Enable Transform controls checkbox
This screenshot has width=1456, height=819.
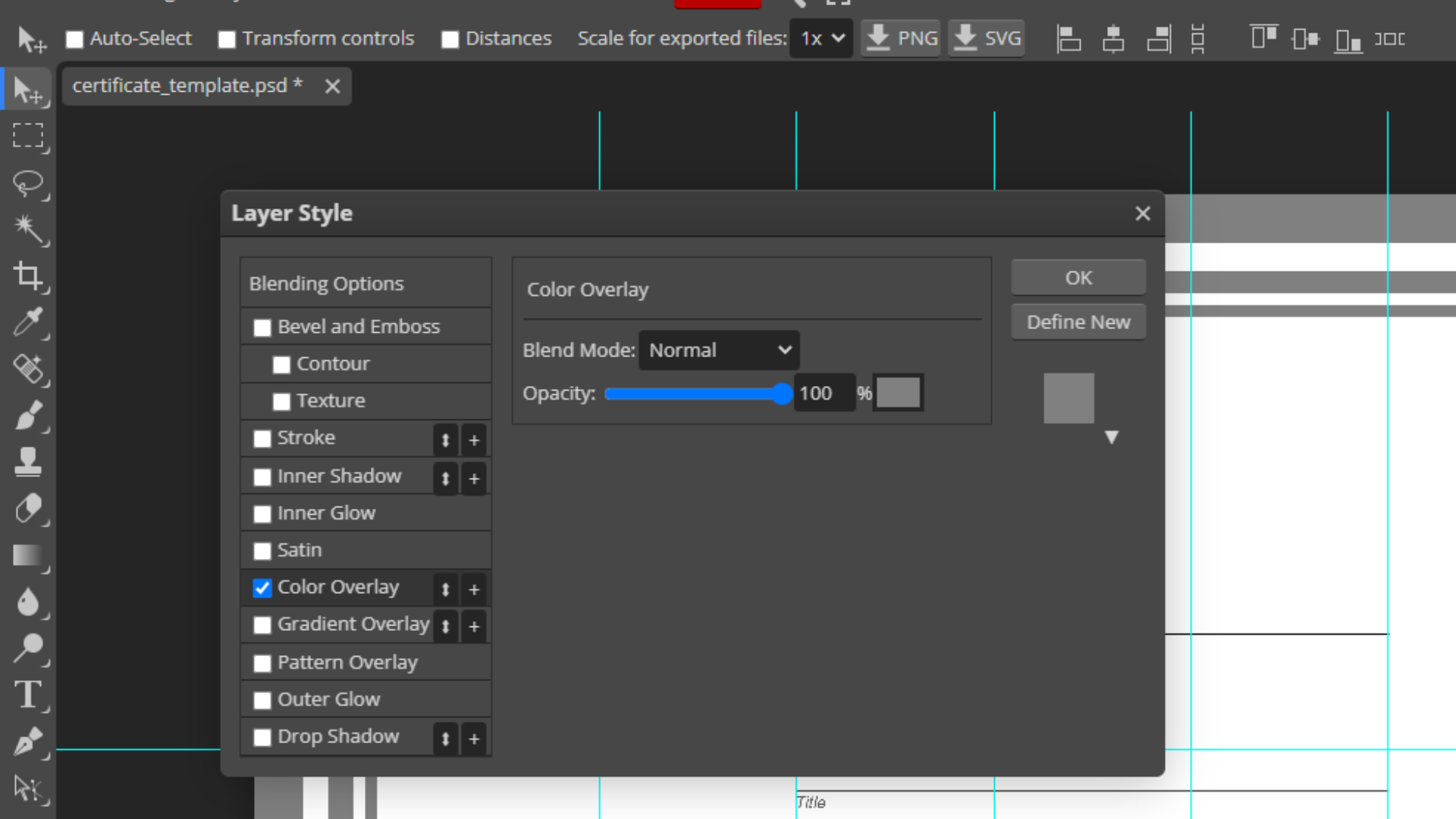pyautogui.click(x=227, y=39)
